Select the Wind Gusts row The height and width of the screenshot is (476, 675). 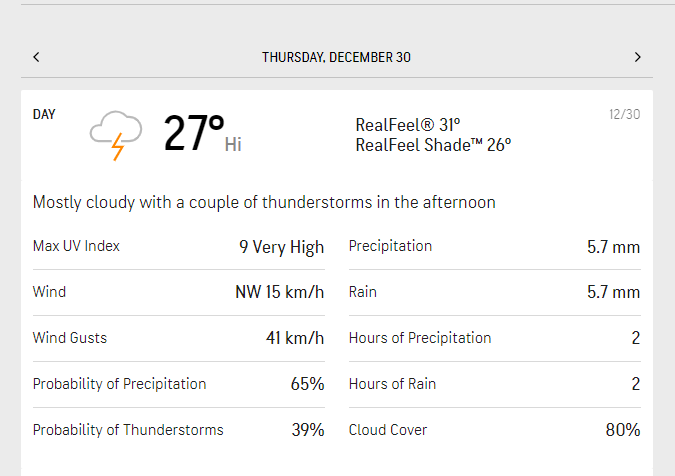click(178, 338)
